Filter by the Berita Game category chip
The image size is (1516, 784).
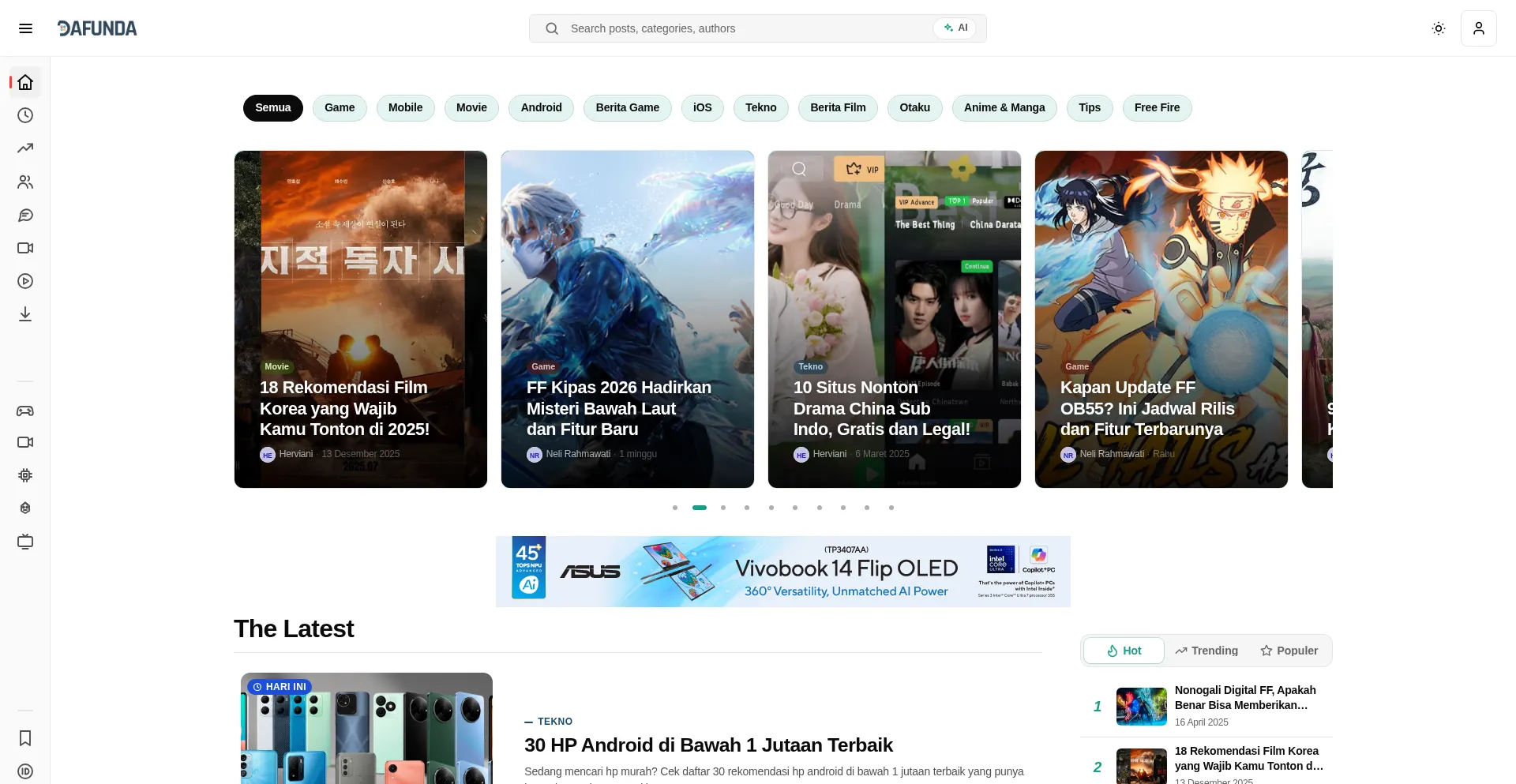click(x=628, y=108)
